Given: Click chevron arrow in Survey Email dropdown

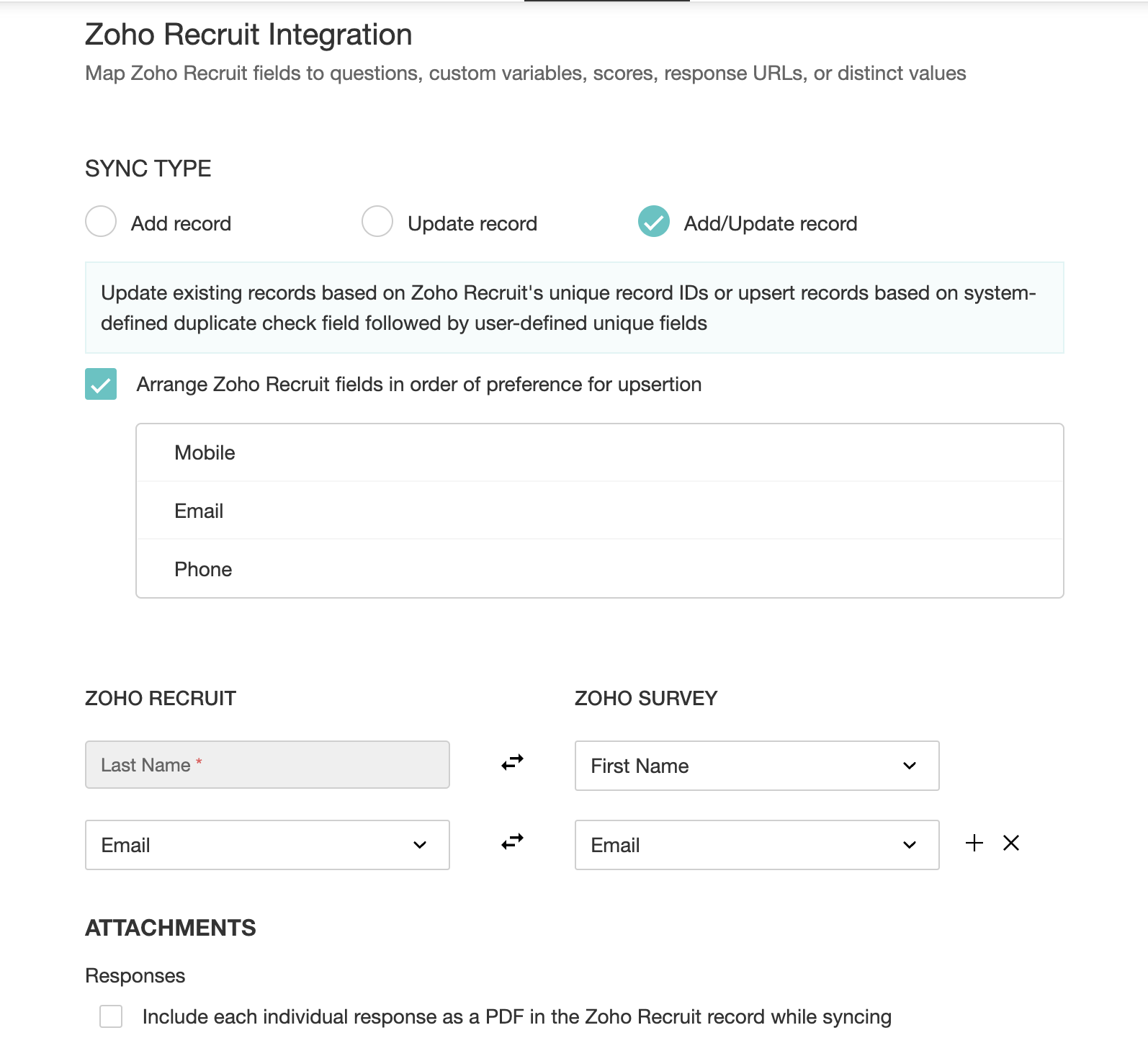Looking at the screenshot, I should (x=910, y=845).
